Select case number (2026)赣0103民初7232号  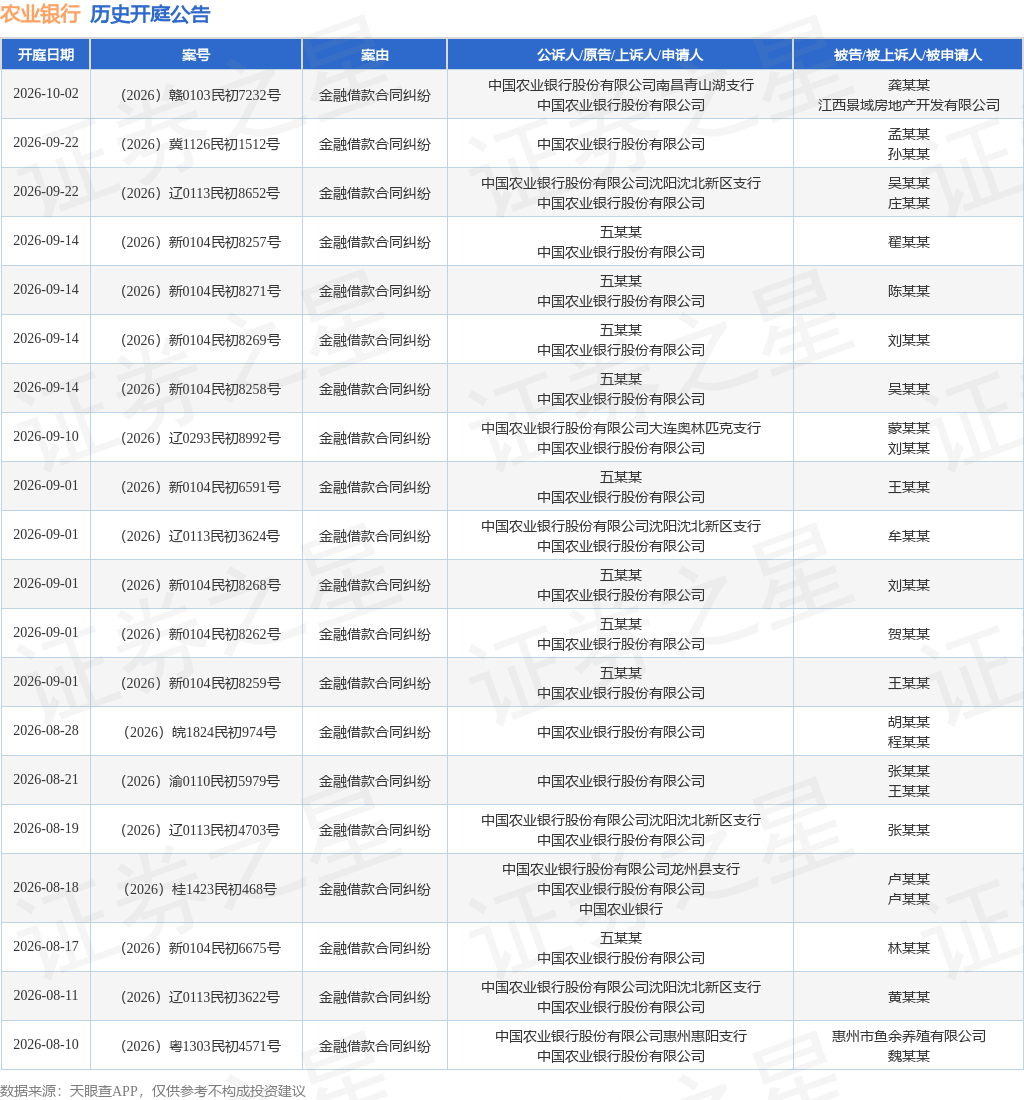click(x=200, y=95)
